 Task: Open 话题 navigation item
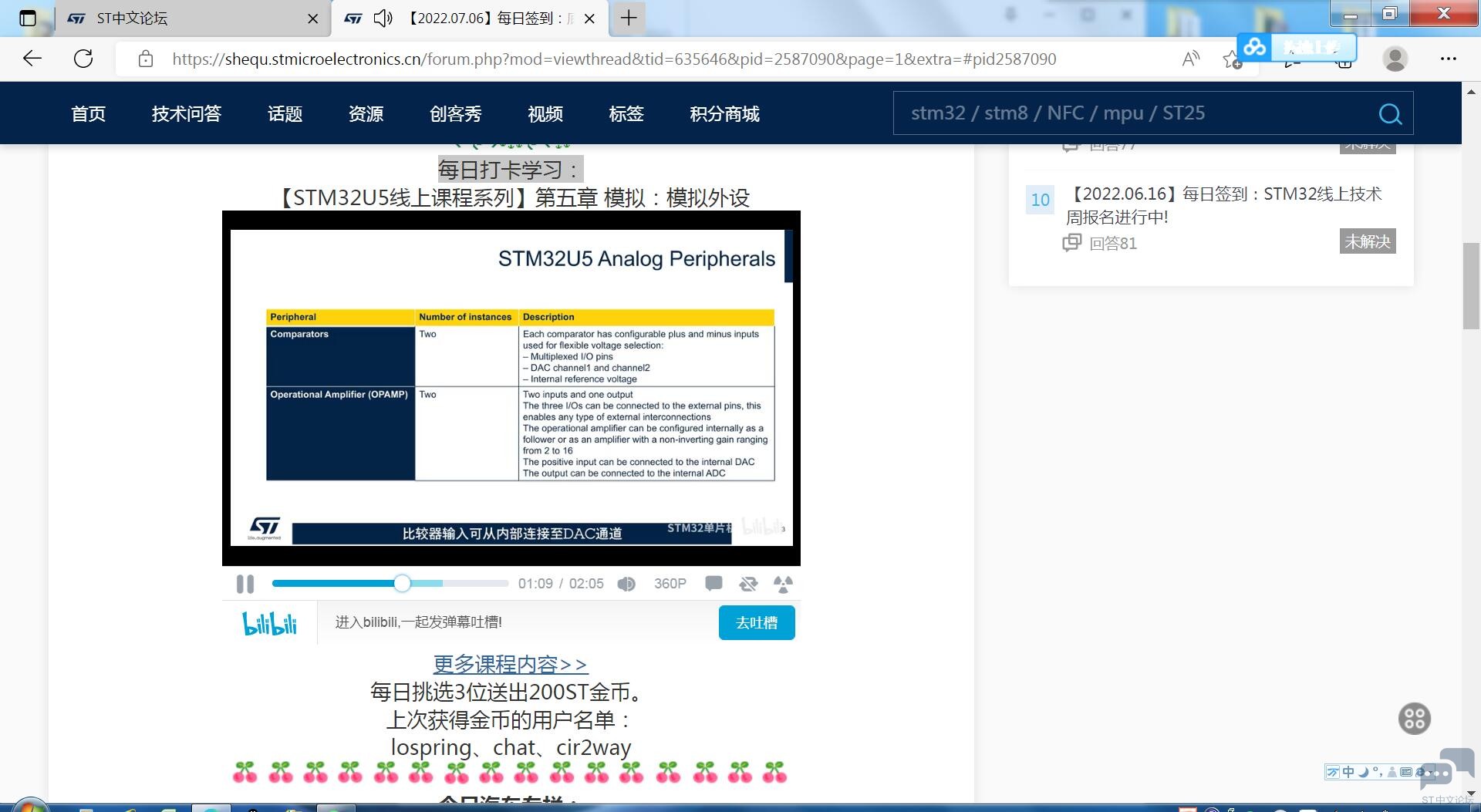(x=285, y=114)
